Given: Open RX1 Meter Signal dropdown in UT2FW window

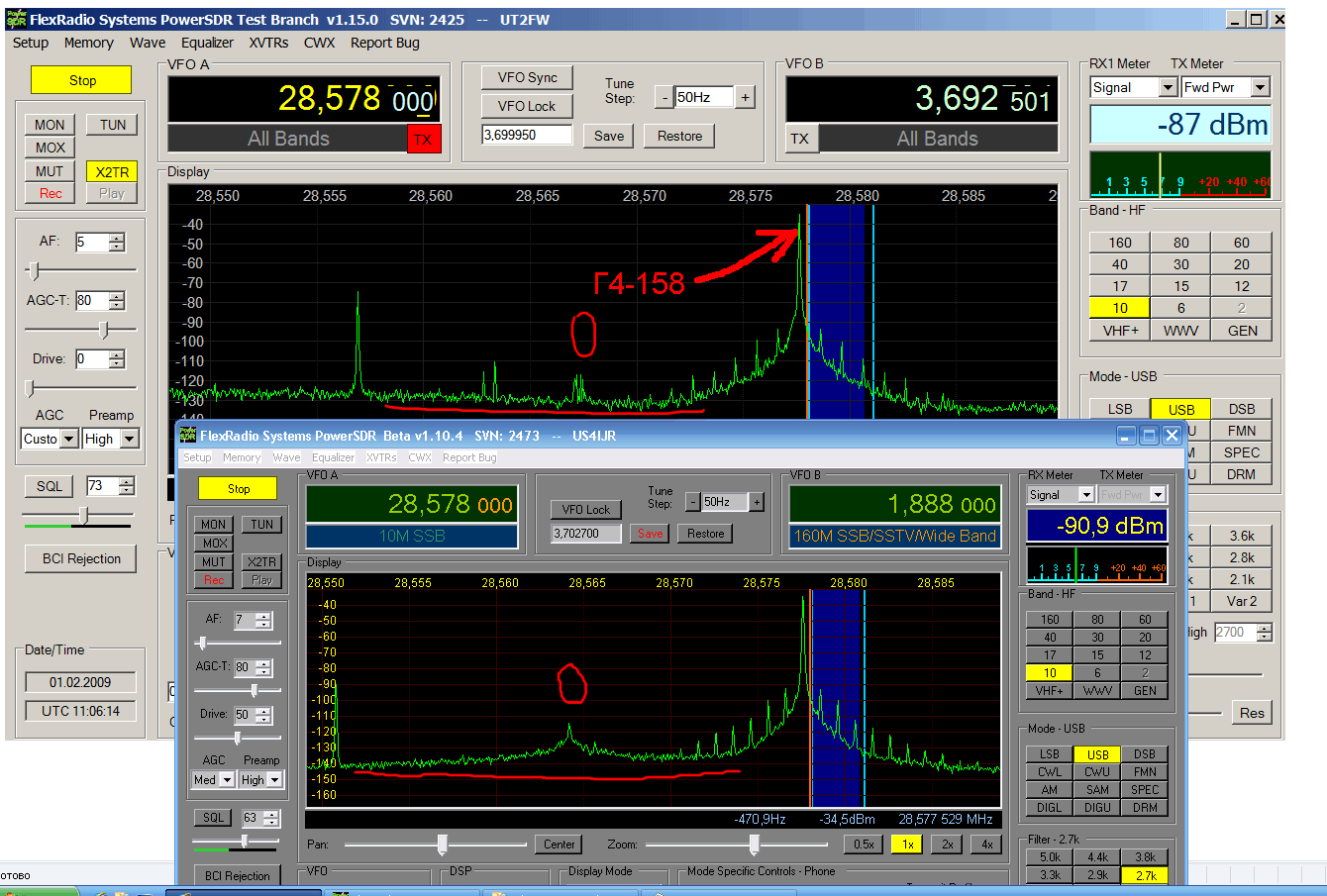Looking at the screenshot, I should [x=1166, y=87].
